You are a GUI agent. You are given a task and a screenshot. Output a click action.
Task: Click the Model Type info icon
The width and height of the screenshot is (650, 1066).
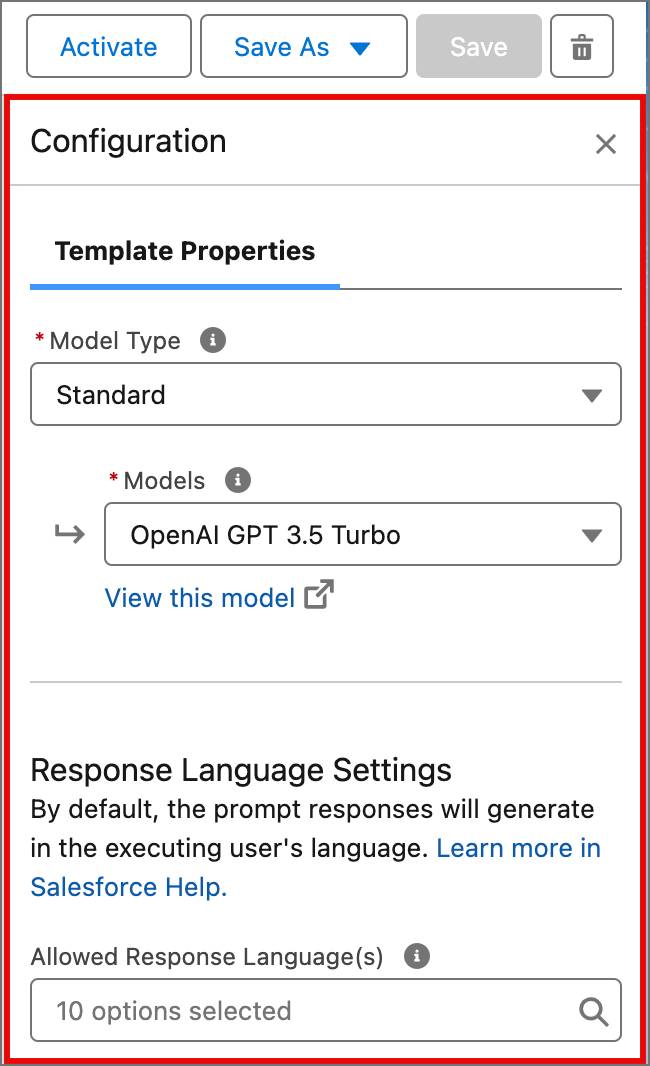[x=211, y=339]
